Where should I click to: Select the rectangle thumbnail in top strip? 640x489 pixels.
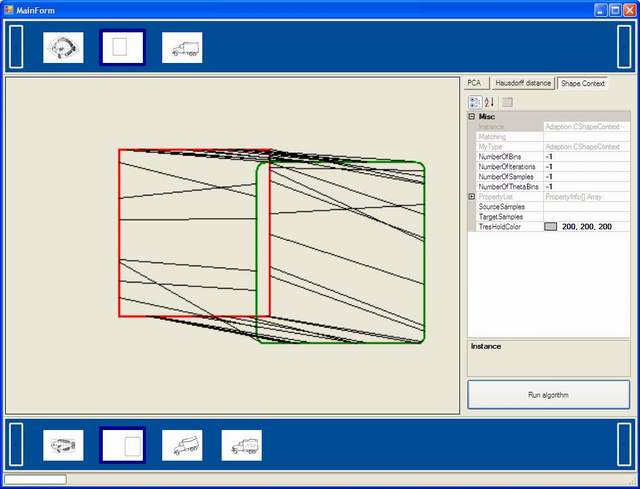122,47
